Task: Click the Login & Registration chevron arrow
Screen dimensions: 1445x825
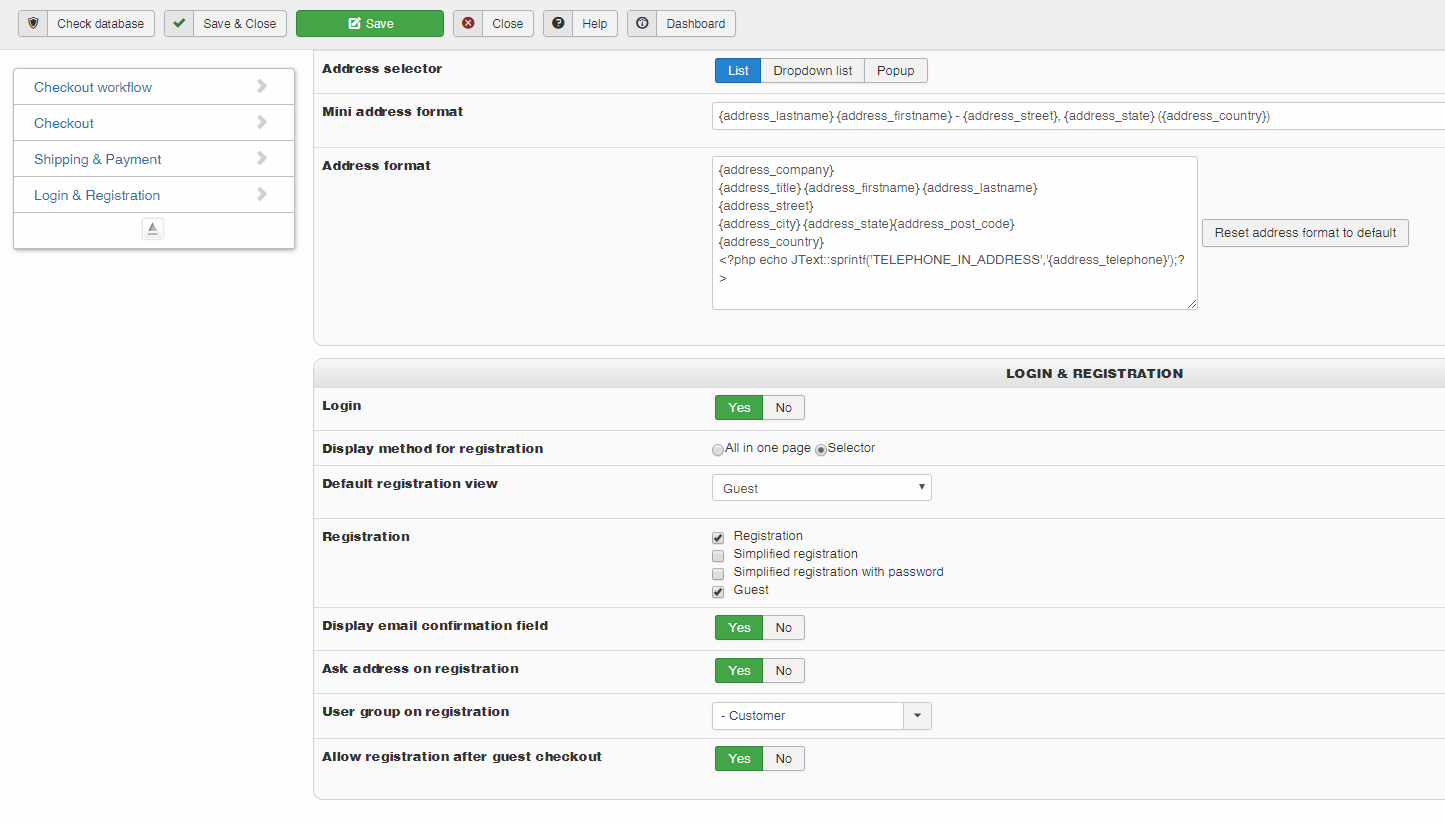Action: [262, 194]
